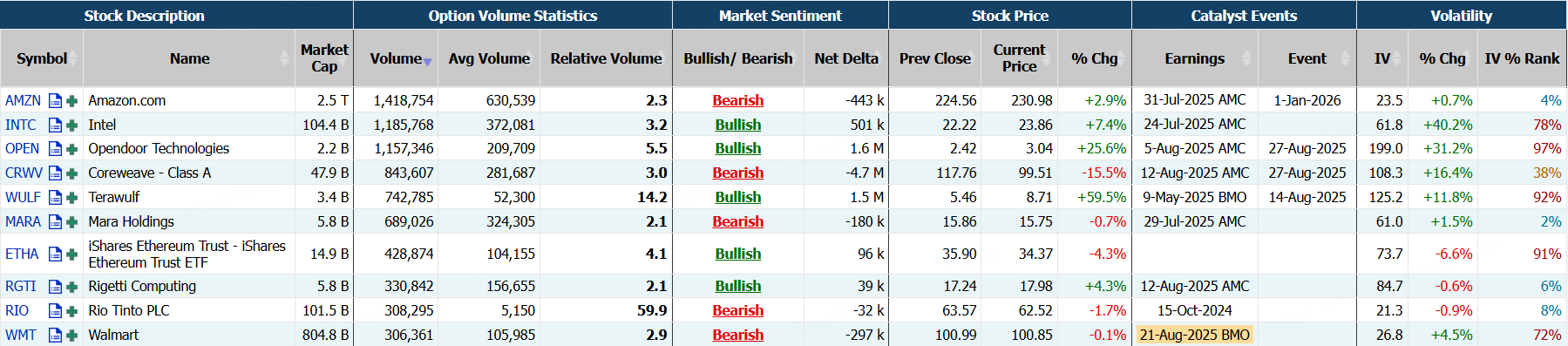Viewport: 1568px width, 346px height.
Task: Open the document icon beside RIO
Action: point(55,311)
